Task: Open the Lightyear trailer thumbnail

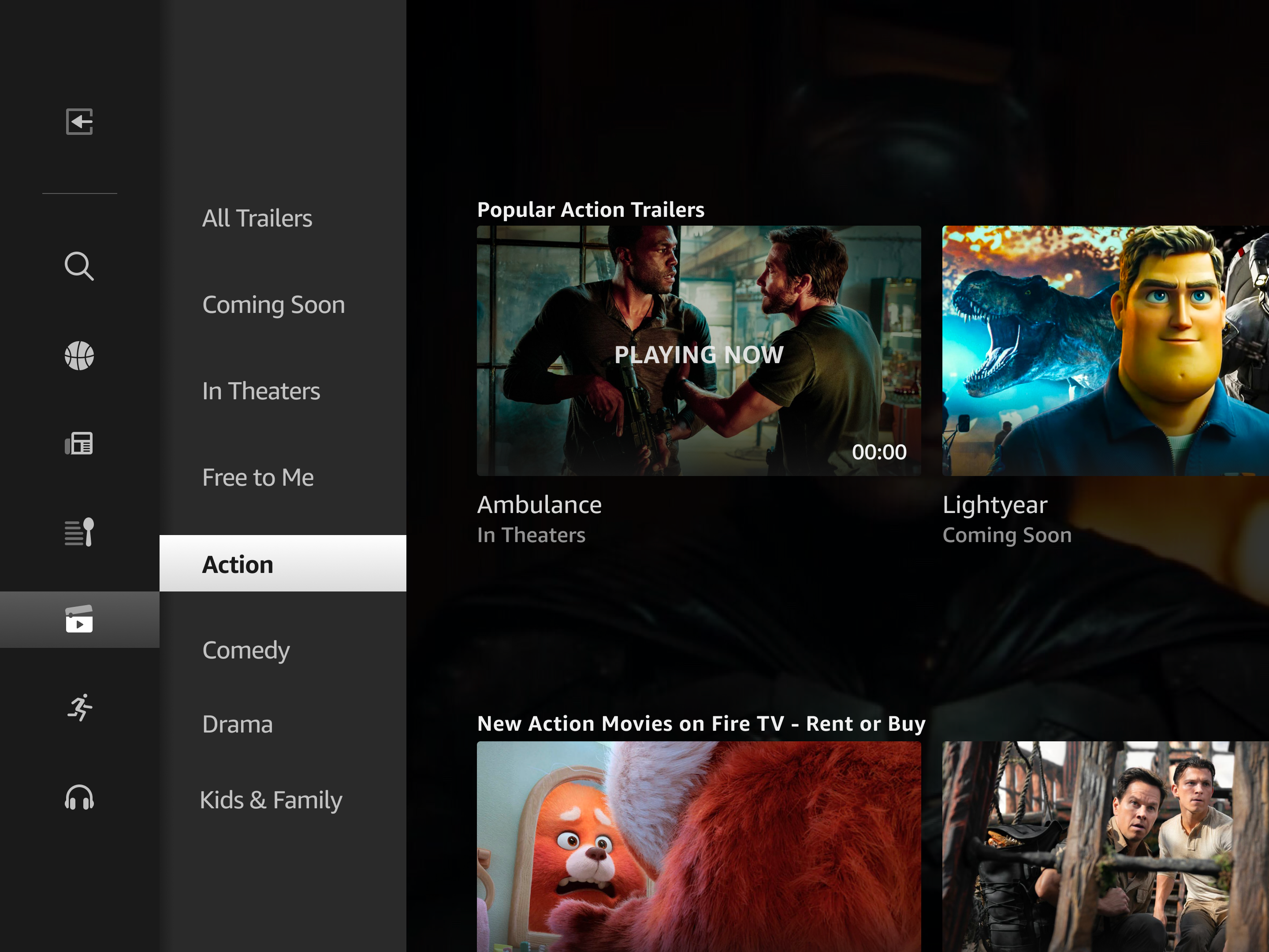Action: coord(1105,350)
